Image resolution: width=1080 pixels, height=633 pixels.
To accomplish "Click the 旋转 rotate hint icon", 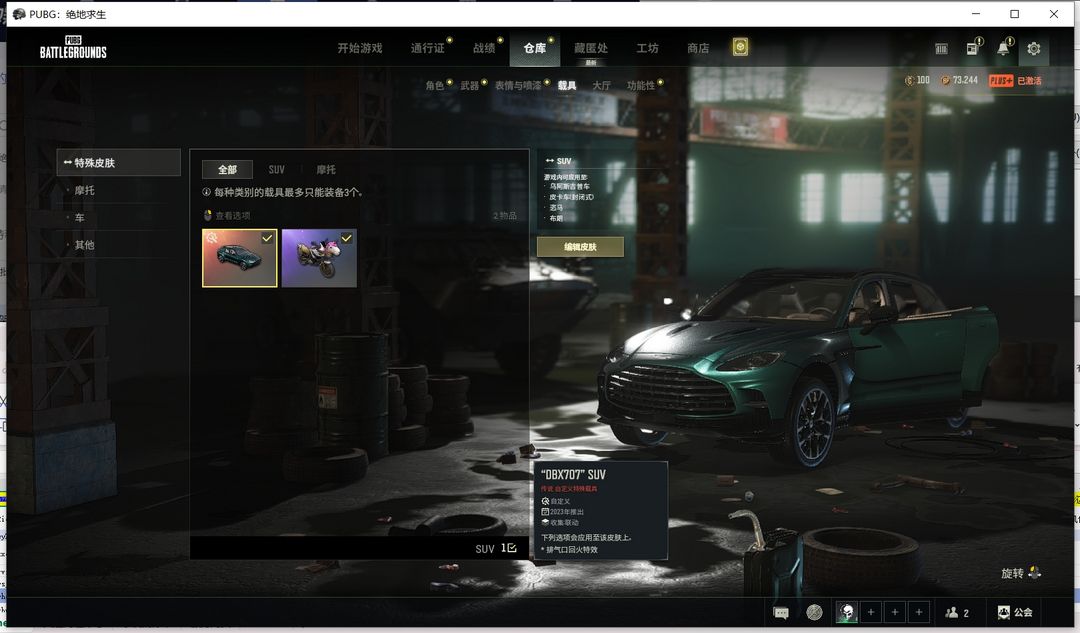I will tap(1035, 572).
